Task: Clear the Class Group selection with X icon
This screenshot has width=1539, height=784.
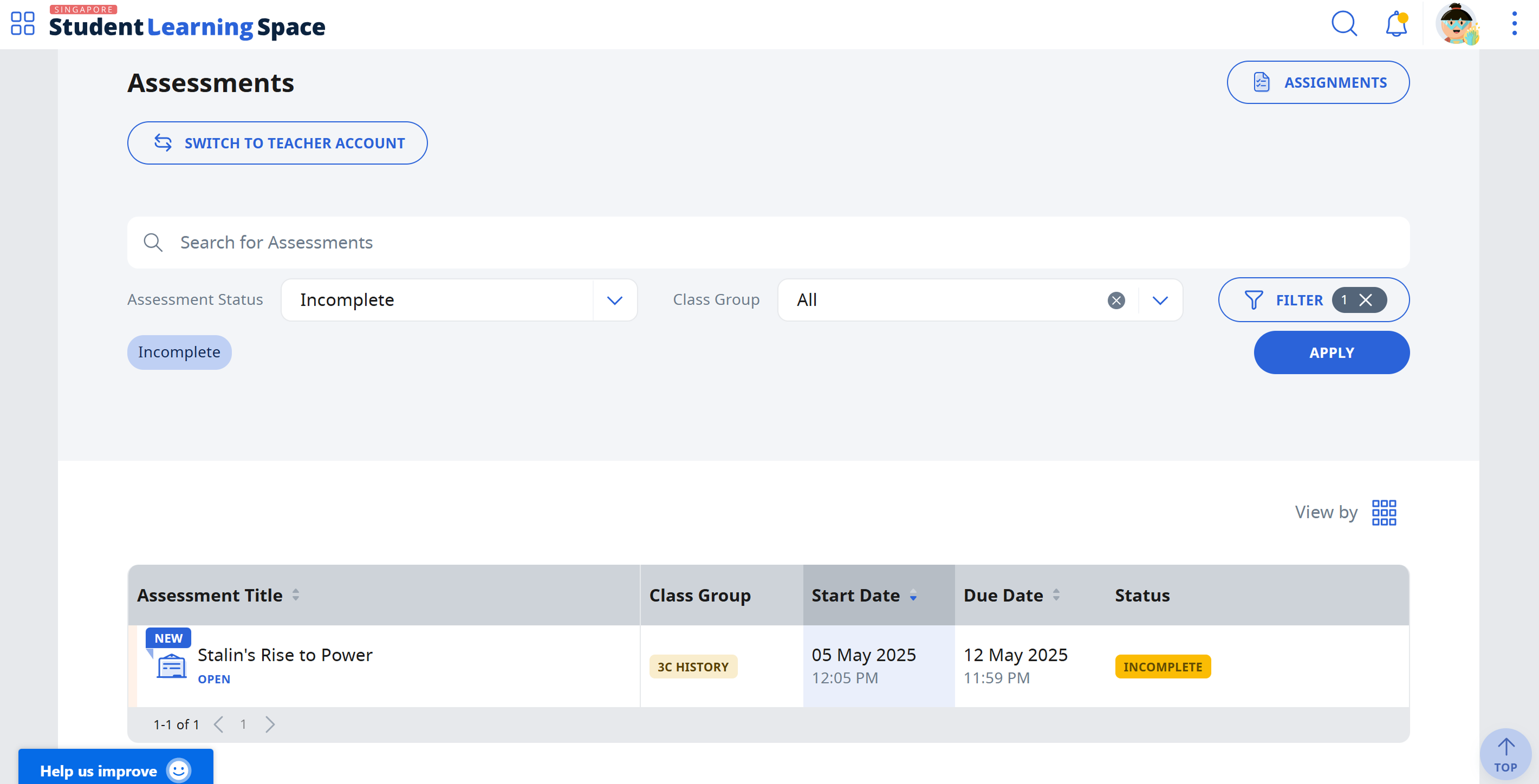Action: tap(1115, 300)
